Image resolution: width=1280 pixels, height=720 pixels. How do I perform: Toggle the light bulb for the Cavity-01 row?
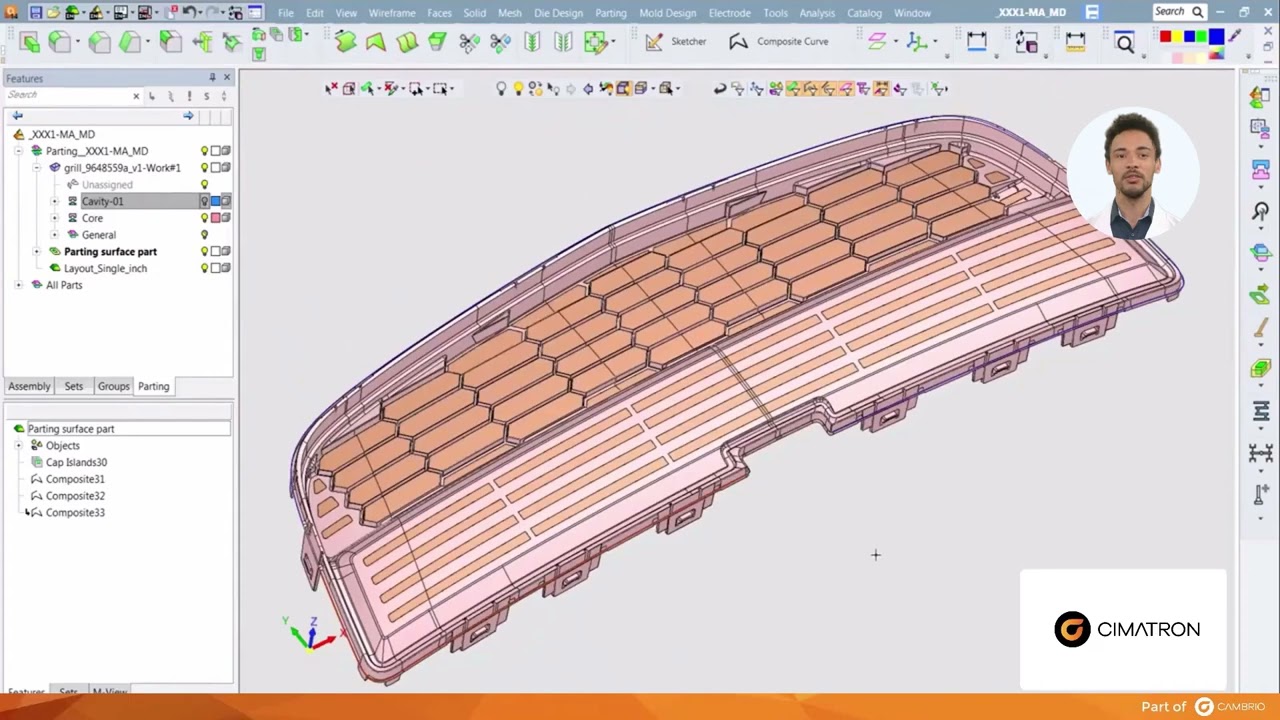pyautogui.click(x=204, y=201)
